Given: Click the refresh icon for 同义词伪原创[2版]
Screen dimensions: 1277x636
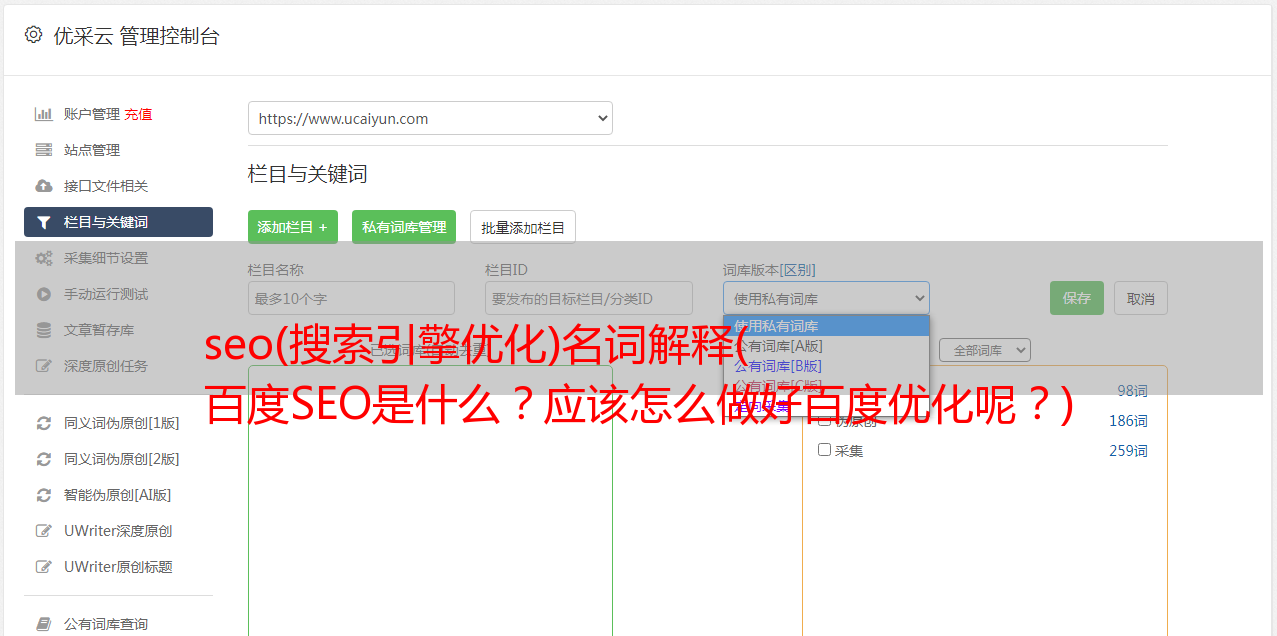Looking at the screenshot, I should pyautogui.click(x=43, y=459).
